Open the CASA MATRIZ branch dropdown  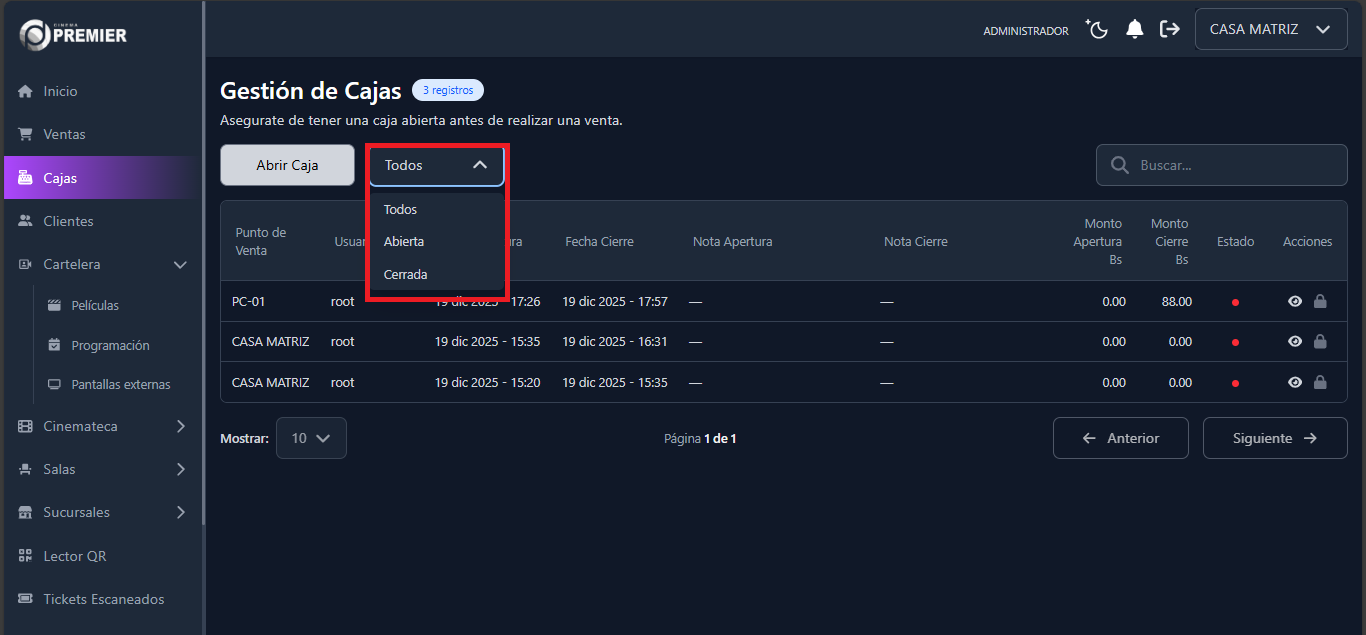pos(1270,30)
